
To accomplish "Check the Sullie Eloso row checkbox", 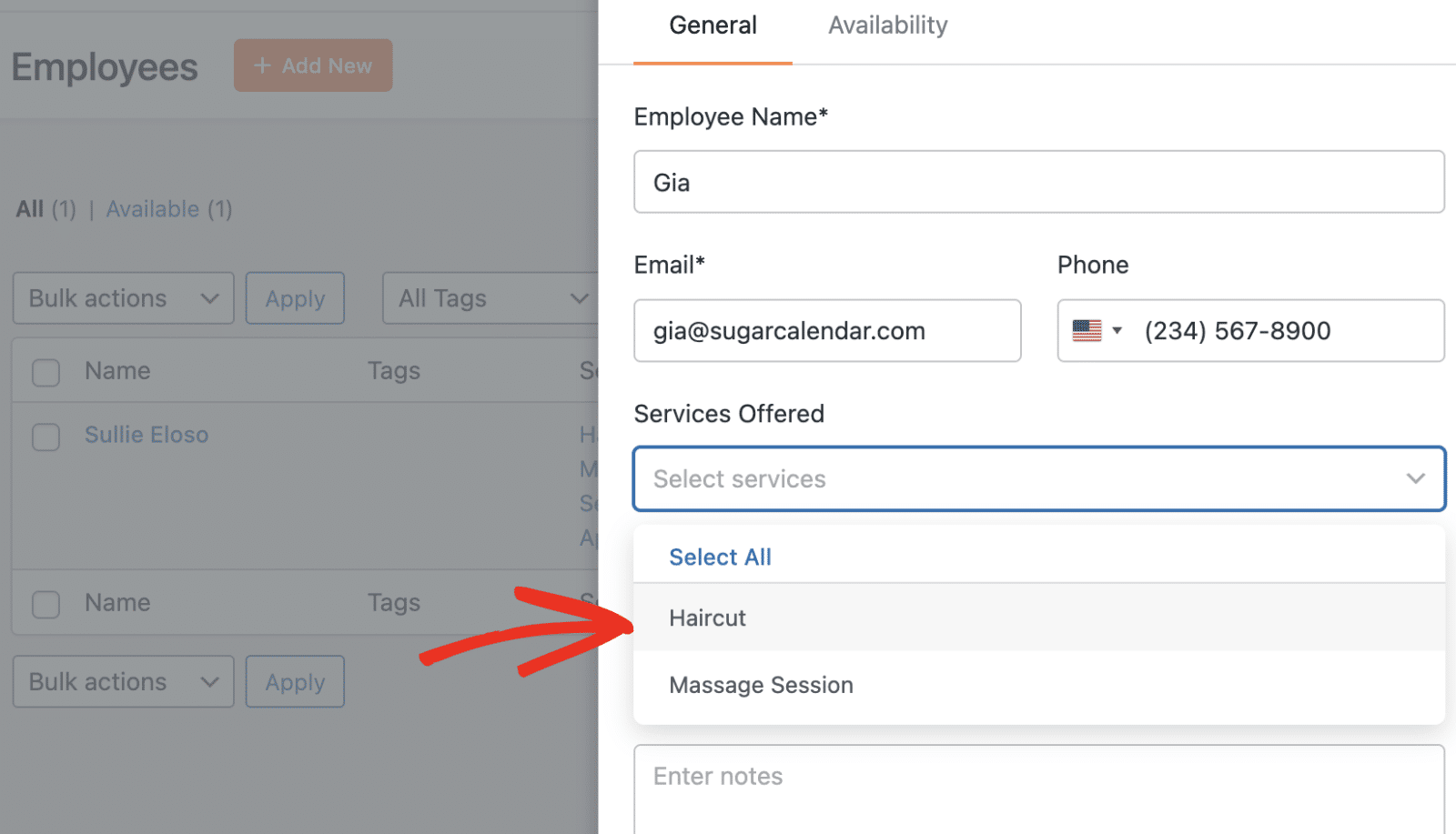I will coord(46,437).
